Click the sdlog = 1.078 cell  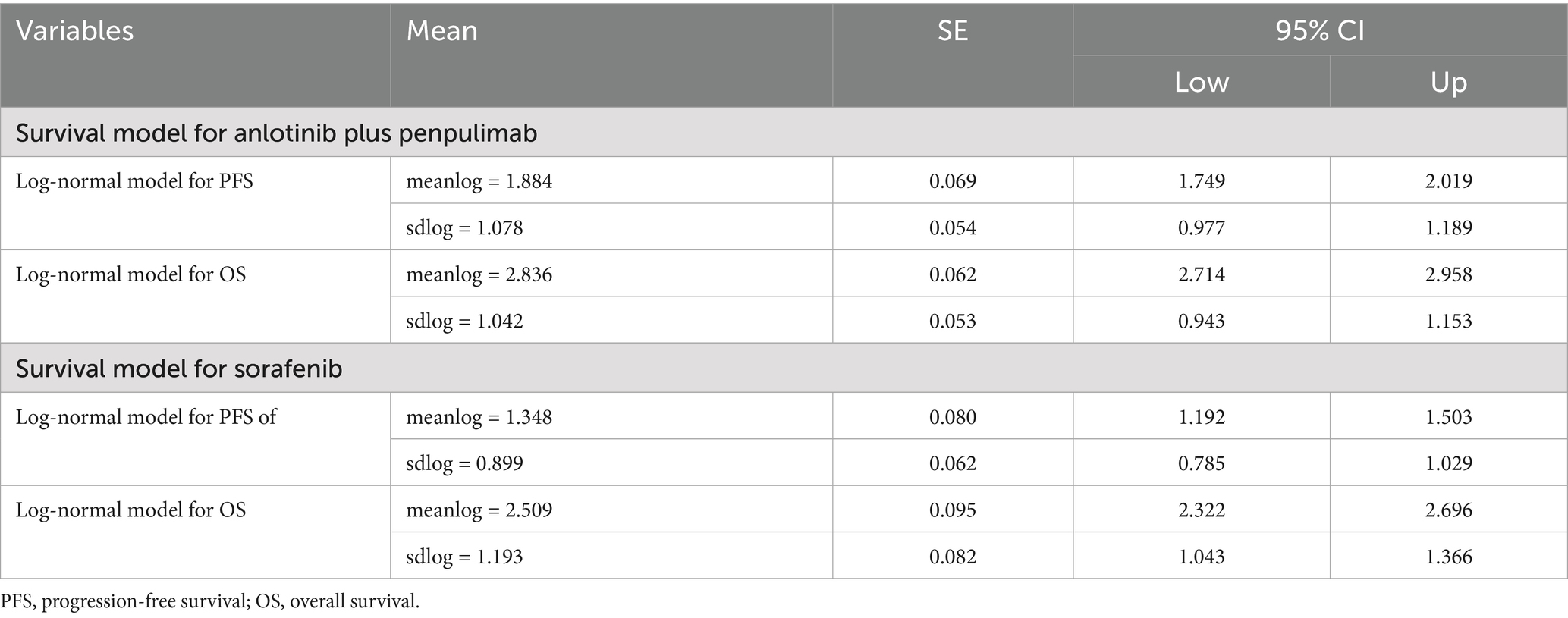tap(464, 227)
